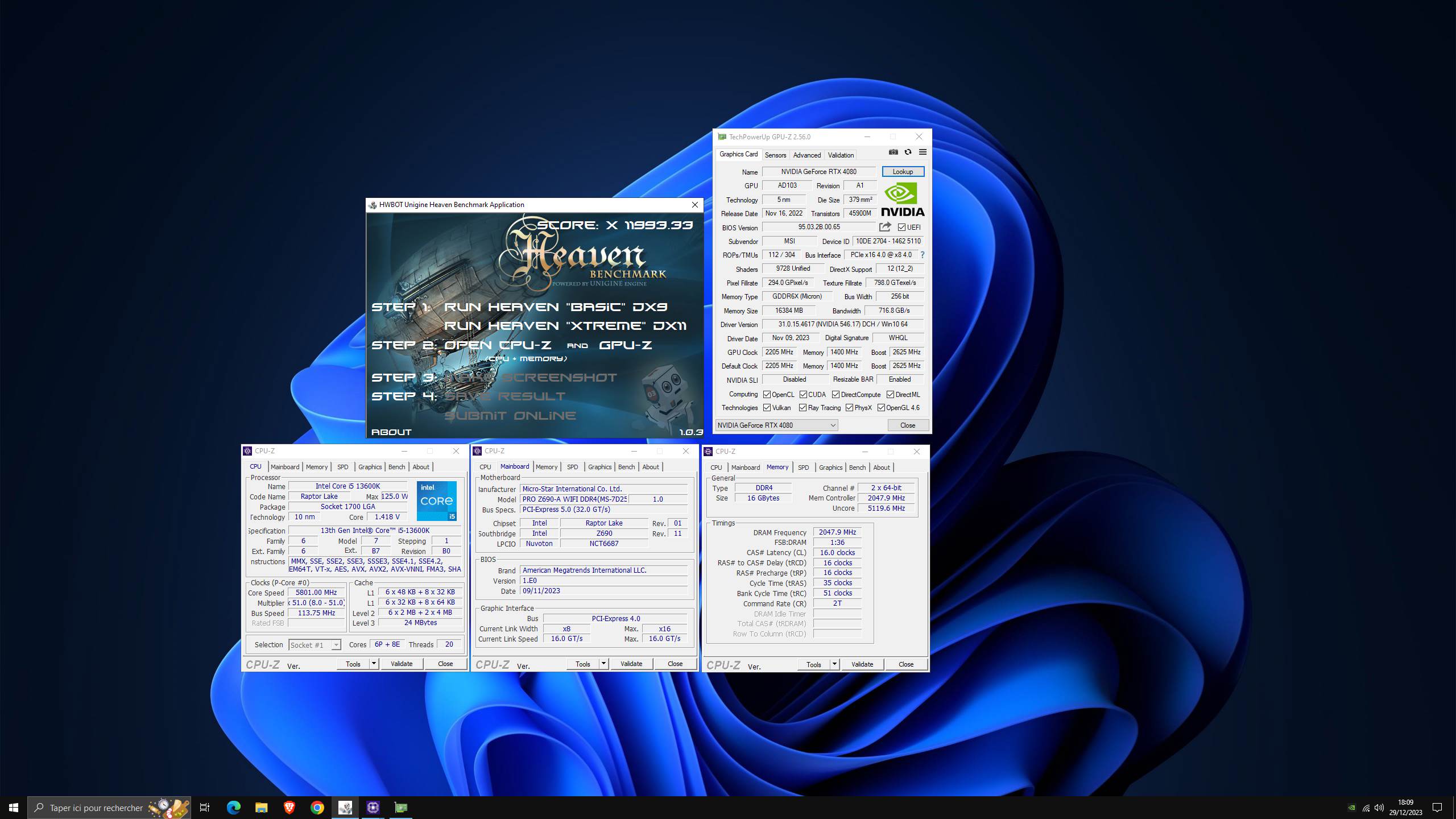Click the NVIDIA logo in GPU-Z
This screenshot has width=1456, height=819.
pyautogui.click(x=903, y=199)
